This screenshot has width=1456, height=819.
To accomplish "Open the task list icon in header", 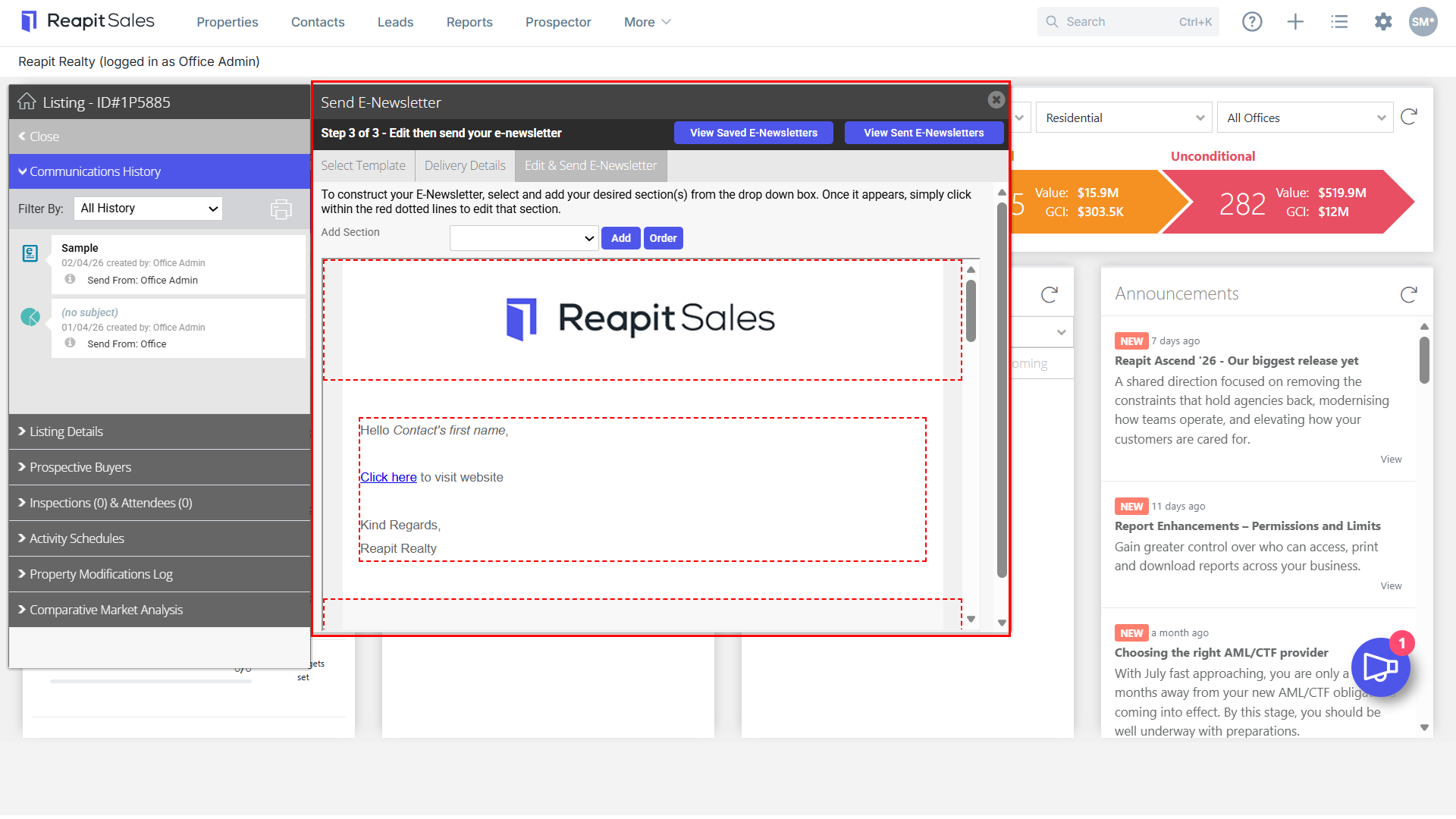I will pyautogui.click(x=1339, y=22).
